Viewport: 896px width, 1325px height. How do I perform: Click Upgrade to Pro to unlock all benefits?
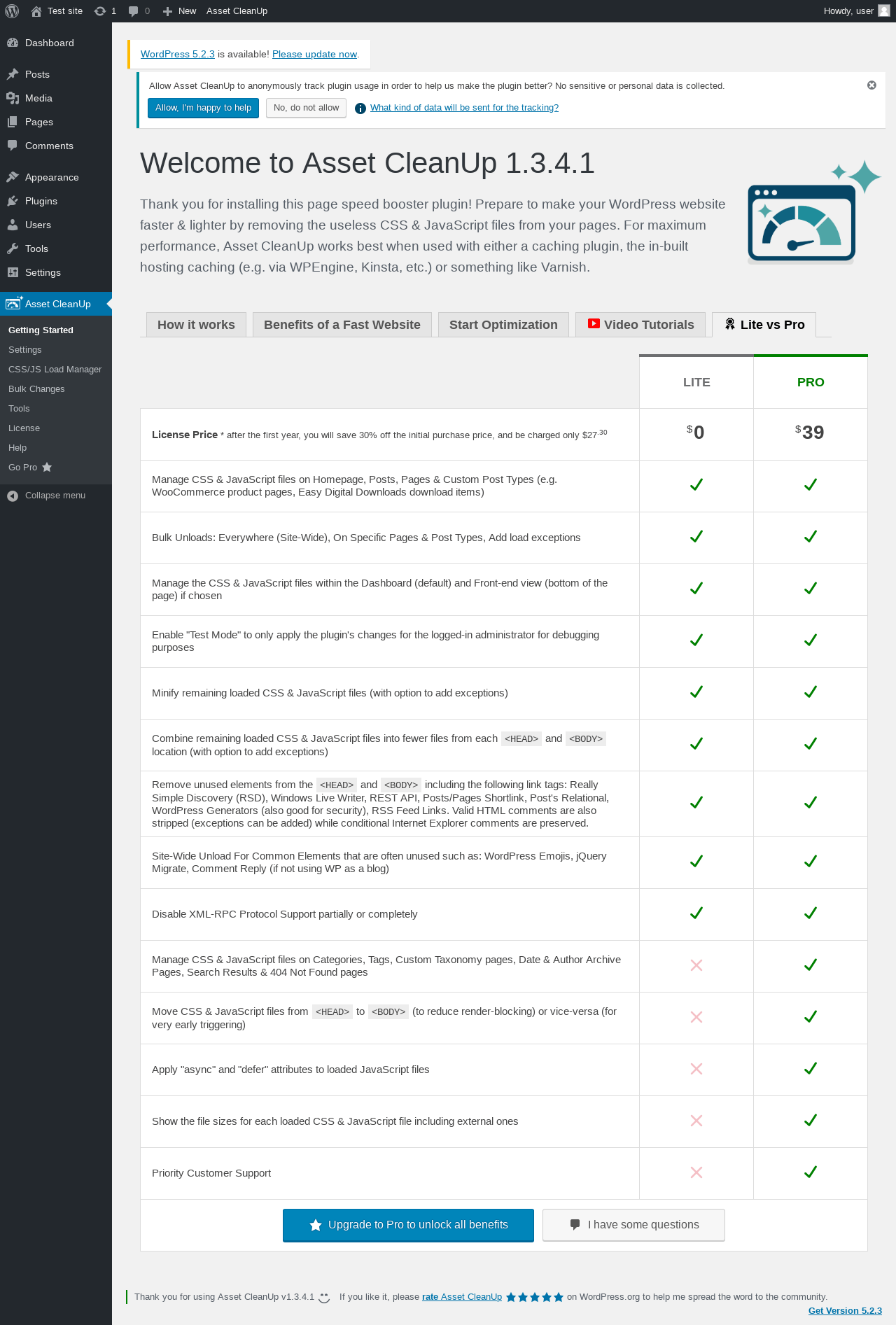coord(408,1225)
